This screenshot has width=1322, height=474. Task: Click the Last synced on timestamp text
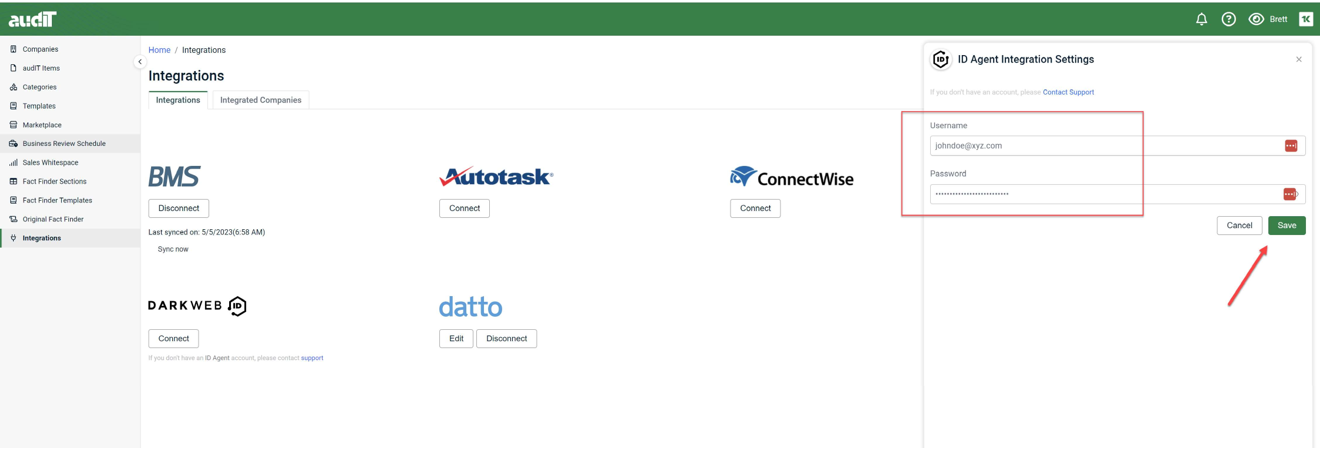(207, 232)
